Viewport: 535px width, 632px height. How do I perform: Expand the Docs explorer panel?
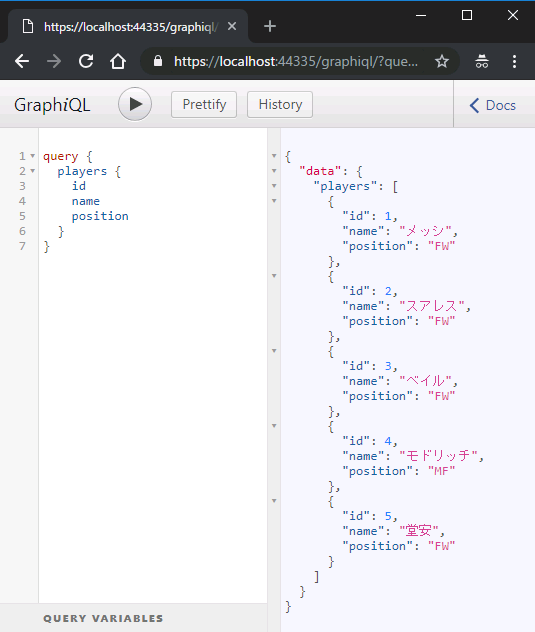493,105
